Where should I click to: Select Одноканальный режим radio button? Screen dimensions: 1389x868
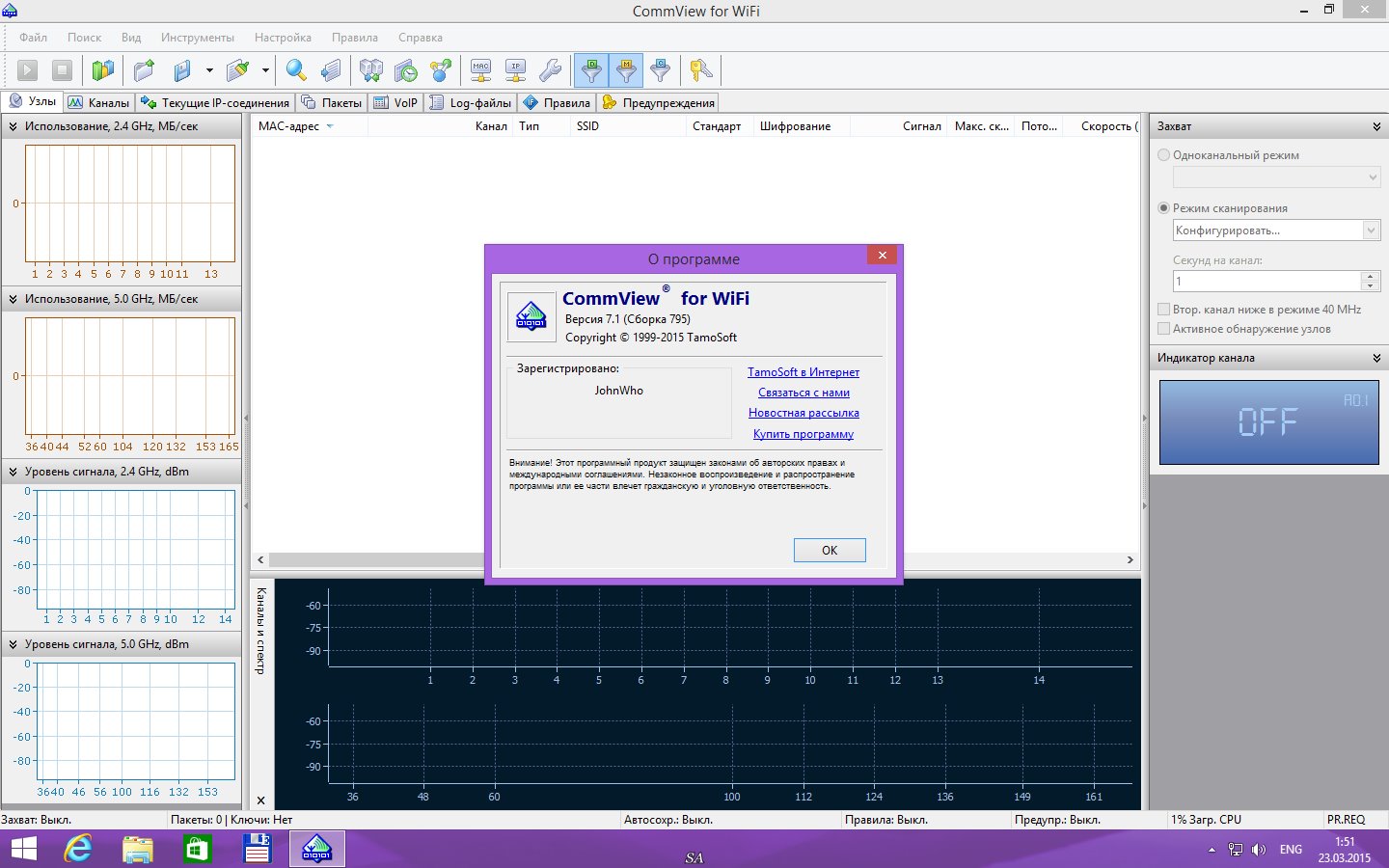(1164, 155)
